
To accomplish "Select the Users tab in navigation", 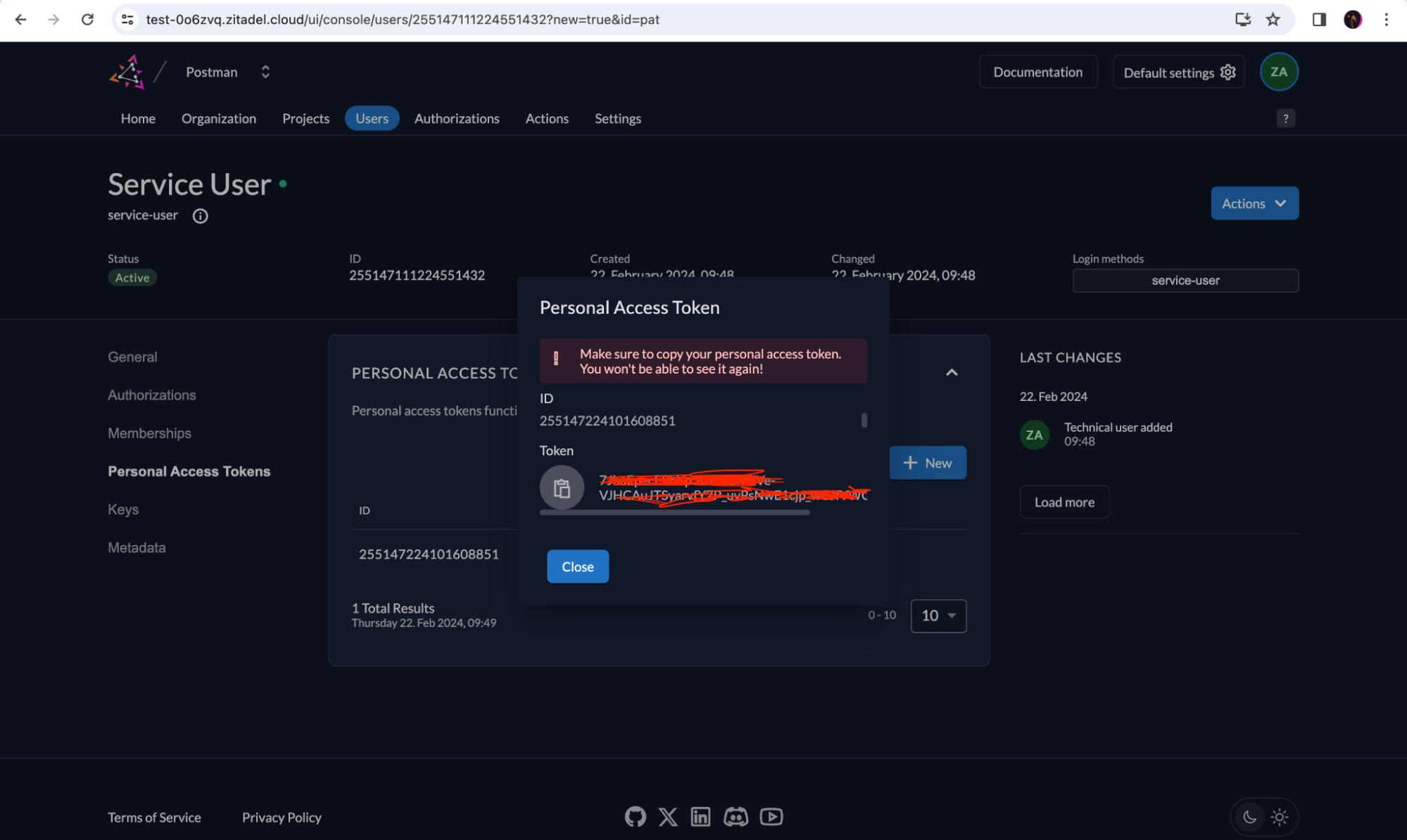I will point(372,118).
